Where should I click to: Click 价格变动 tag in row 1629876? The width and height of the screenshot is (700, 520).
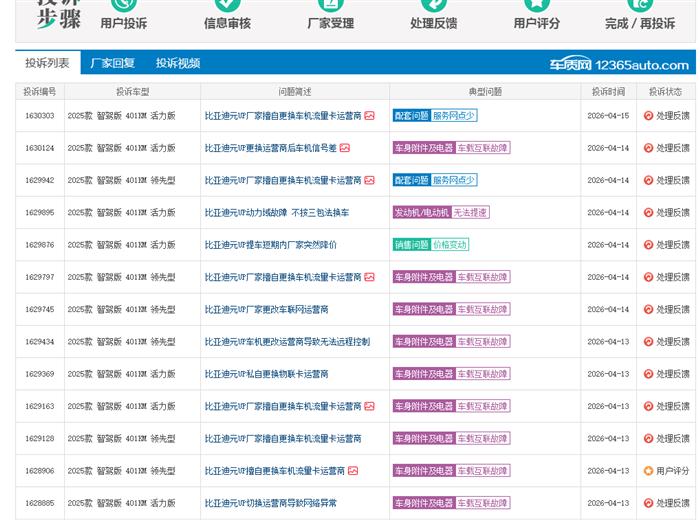click(x=450, y=245)
